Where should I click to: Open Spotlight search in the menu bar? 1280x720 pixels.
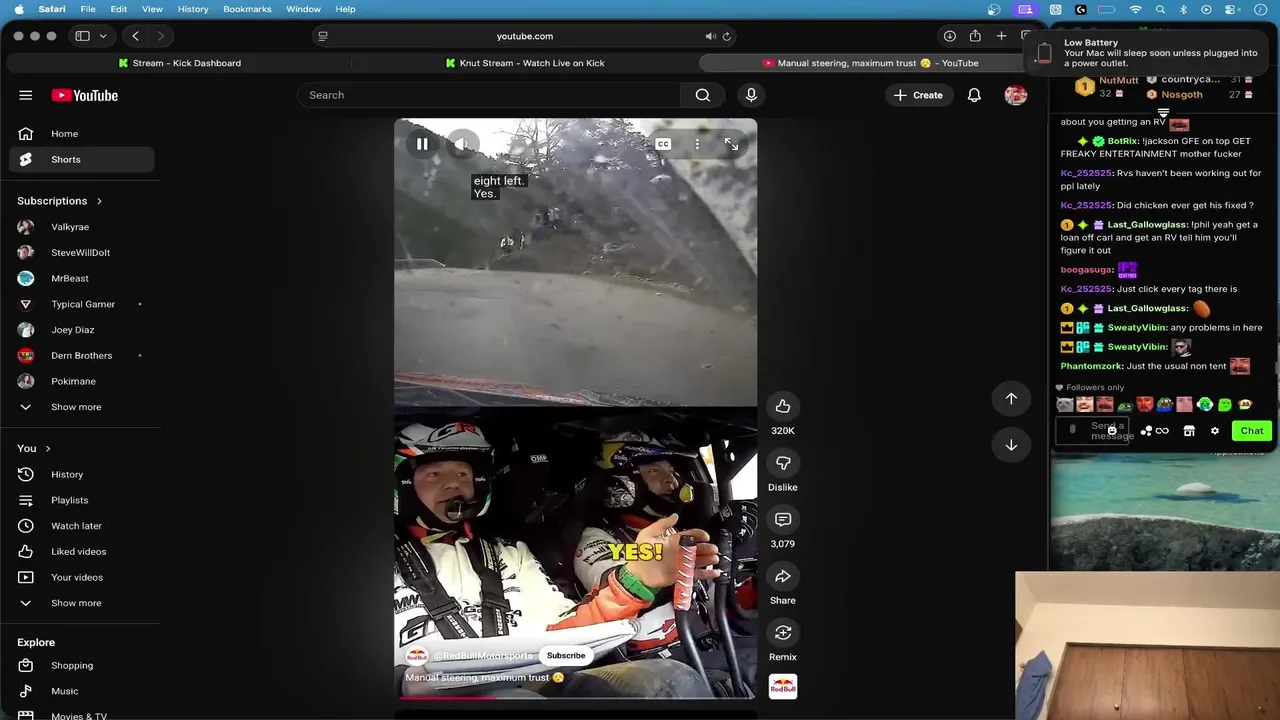tap(1160, 9)
